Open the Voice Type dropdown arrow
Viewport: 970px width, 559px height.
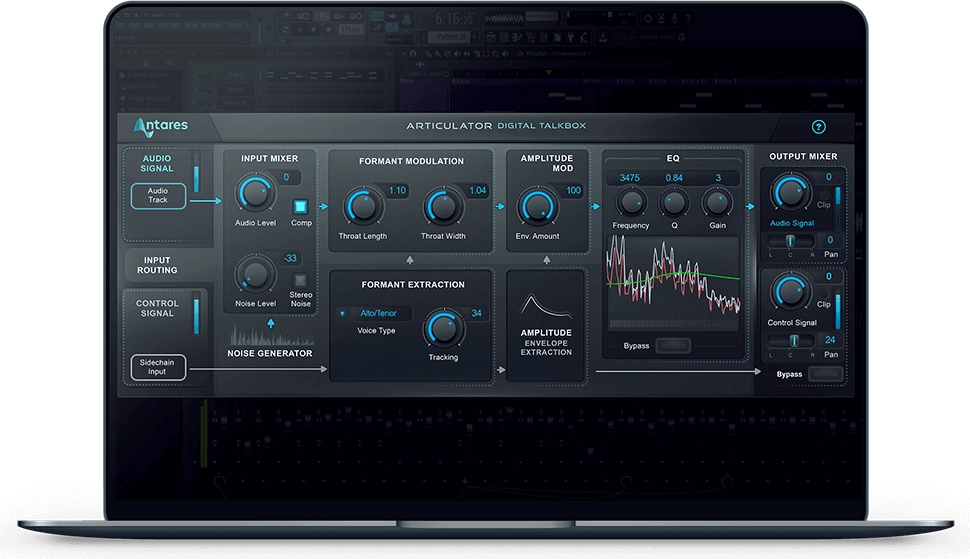[342, 314]
